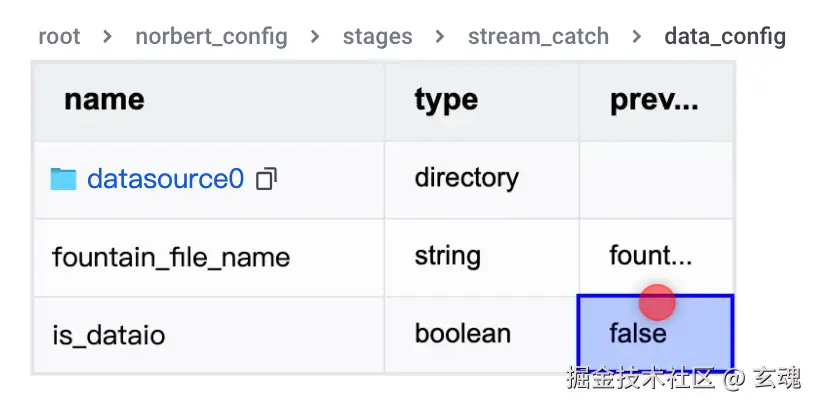Select the fountain_file_name row name

point(171,257)
